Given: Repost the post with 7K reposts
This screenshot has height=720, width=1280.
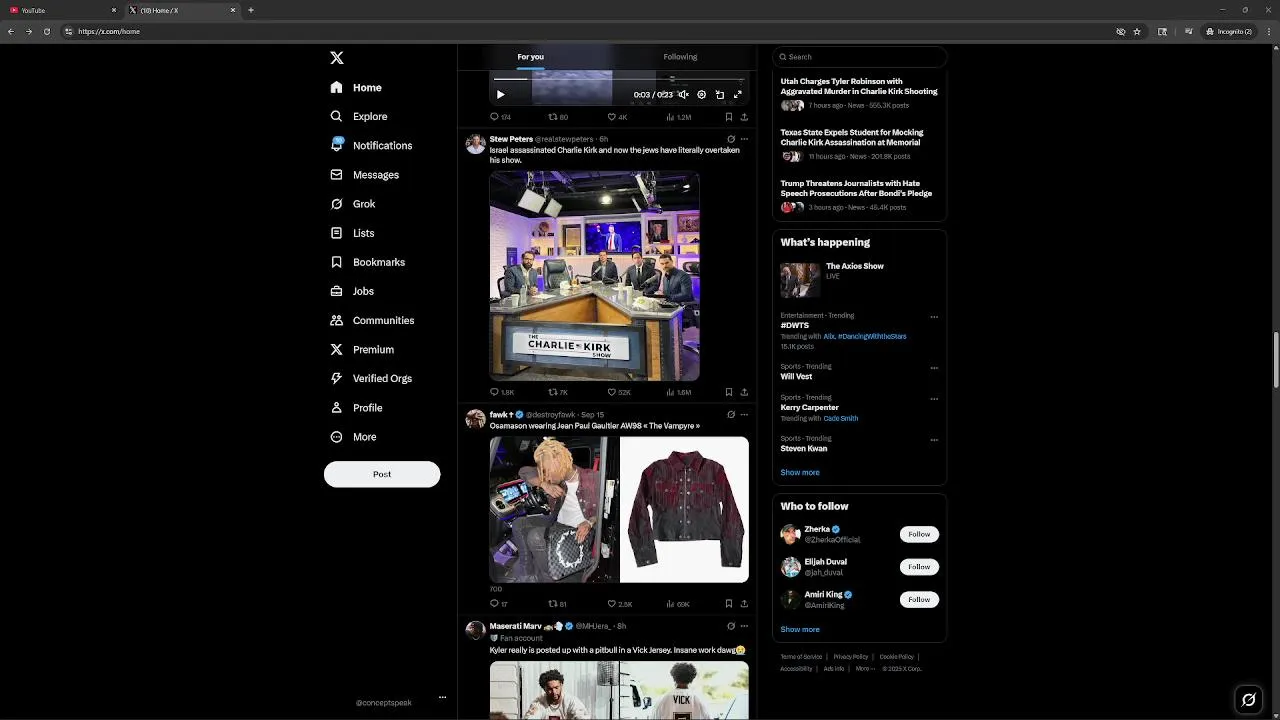Looking at the screenshot, I should click(558, 392).
